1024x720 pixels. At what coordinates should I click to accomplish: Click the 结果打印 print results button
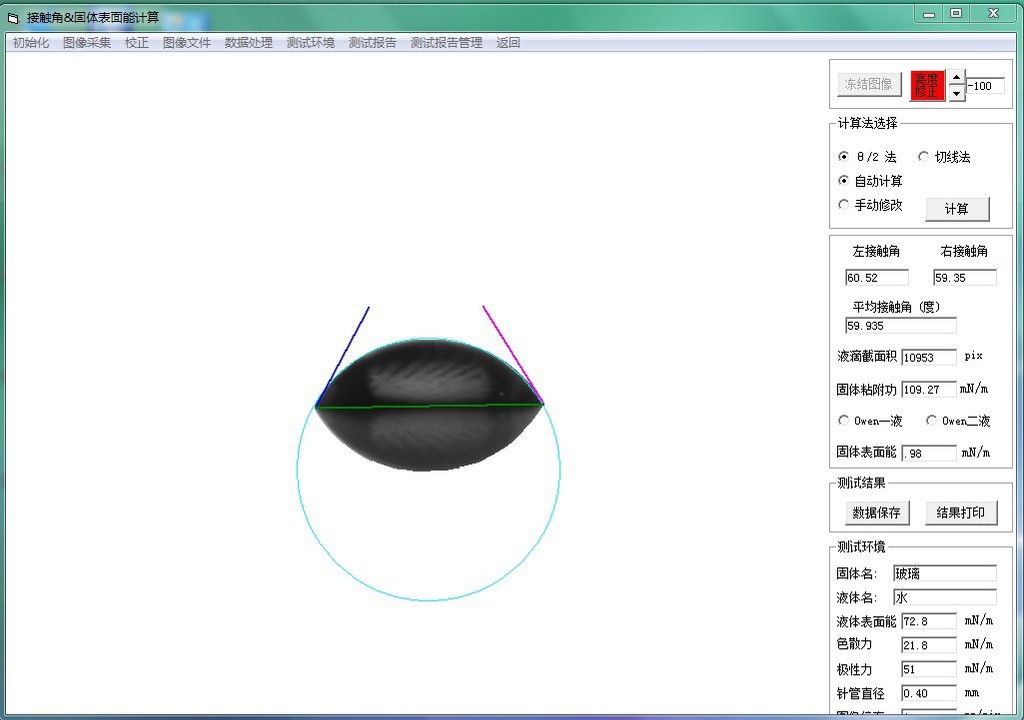point(961,513)
